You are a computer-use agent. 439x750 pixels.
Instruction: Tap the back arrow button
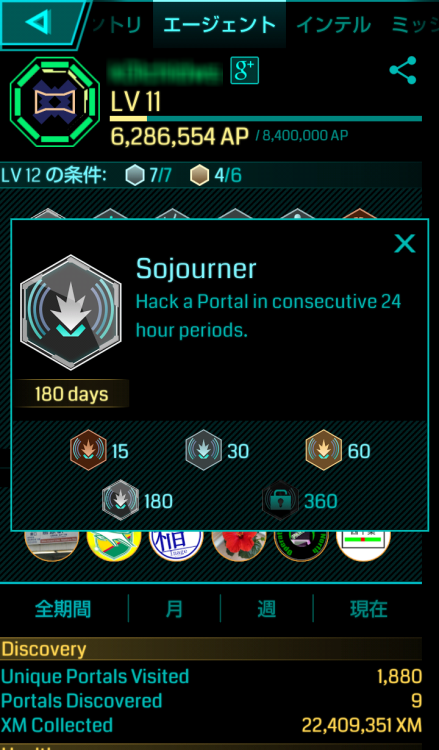click(x=42, y=22)
